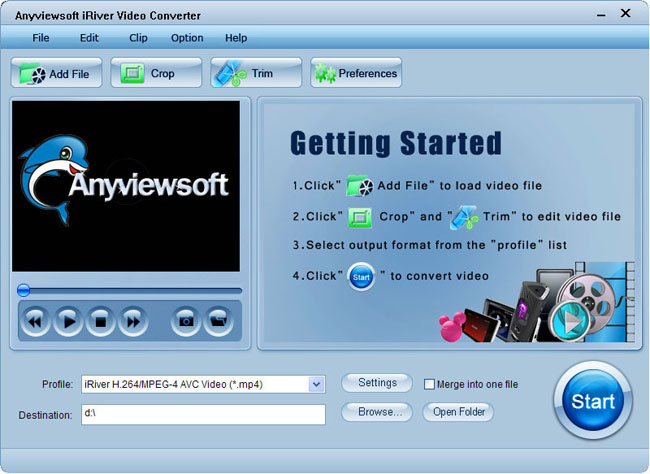This screenshot has height=474, width=650.
Task: Click the big blue Start button
Action: click(x=593, y=401)
